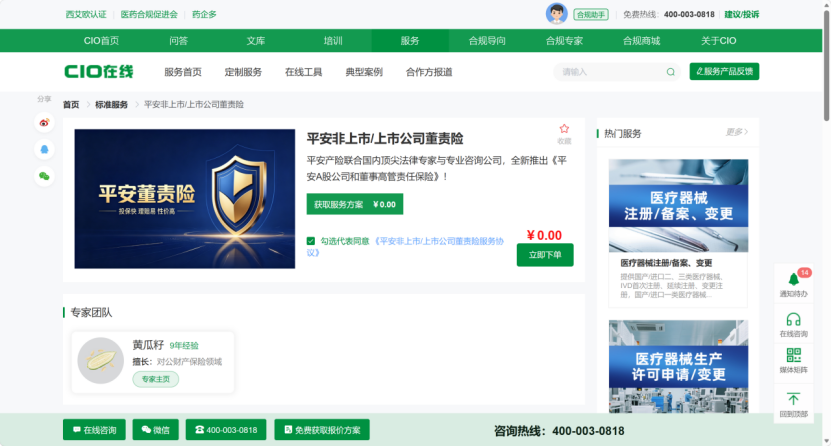Go to 服务首页 tab

[183, 72]
